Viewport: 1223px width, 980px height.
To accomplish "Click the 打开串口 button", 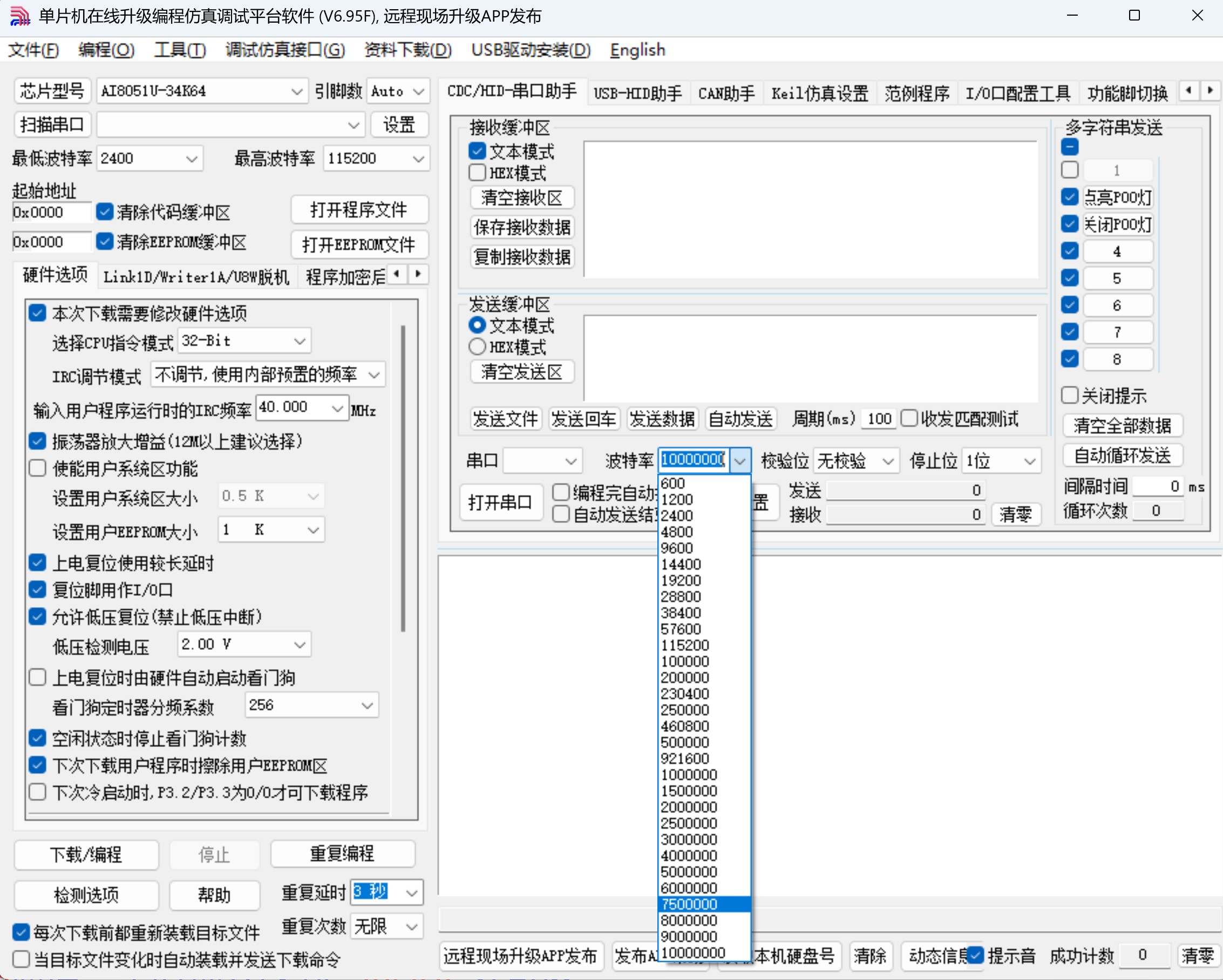I will pos(500,502).
